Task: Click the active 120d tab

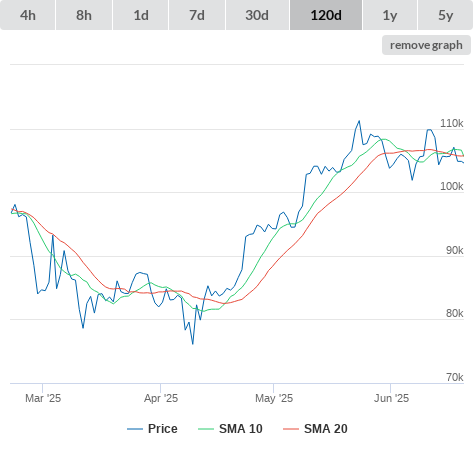Action: click(x=326, y=15)
